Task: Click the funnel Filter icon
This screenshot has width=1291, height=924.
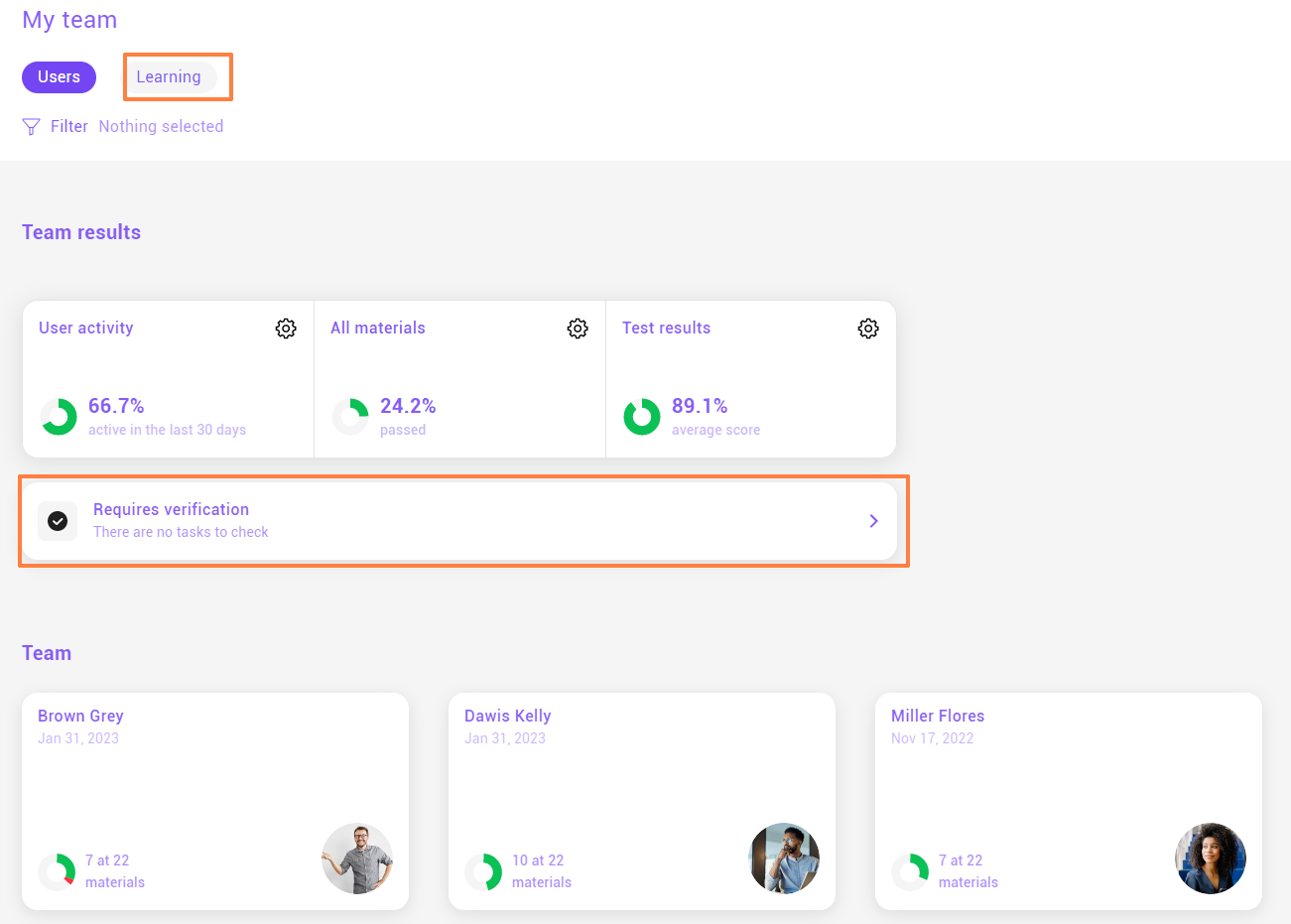Action: 31,127
